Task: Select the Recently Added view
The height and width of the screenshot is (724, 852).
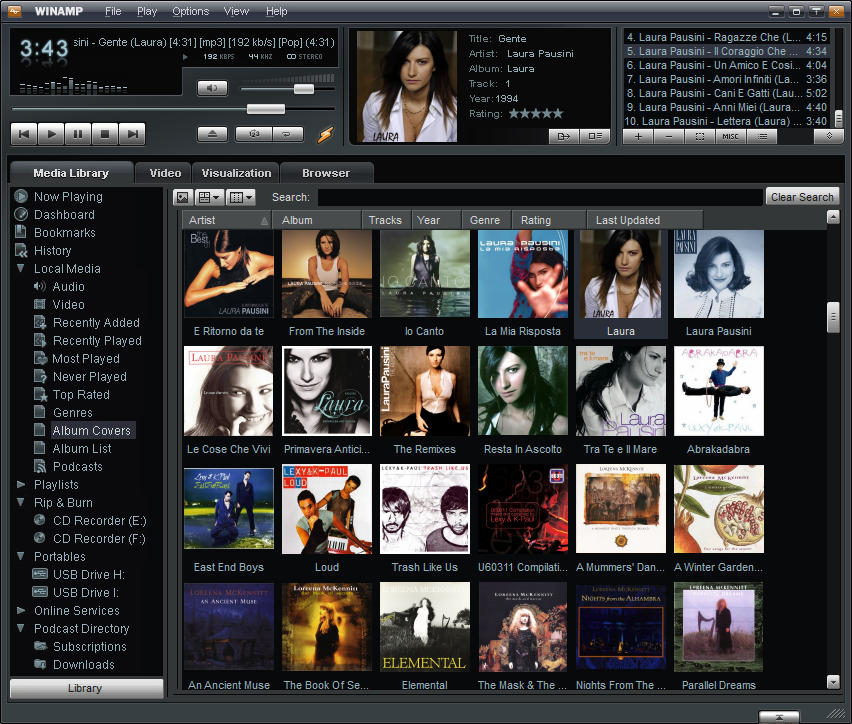Action: pyautogui.click(x=96, y=322)
